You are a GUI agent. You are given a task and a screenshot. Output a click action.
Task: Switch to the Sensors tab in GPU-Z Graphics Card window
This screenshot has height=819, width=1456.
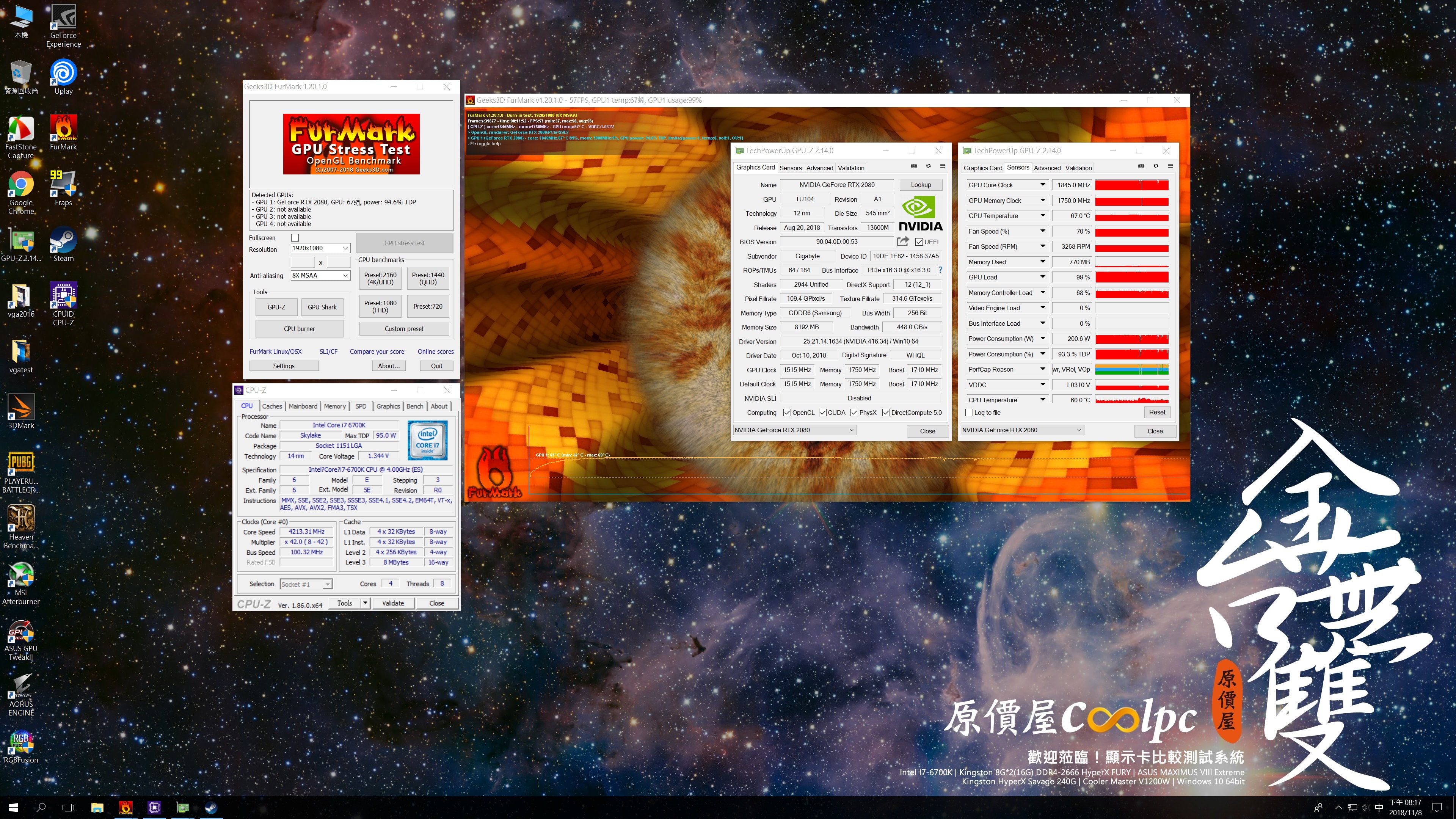click(x=790, y=168)
